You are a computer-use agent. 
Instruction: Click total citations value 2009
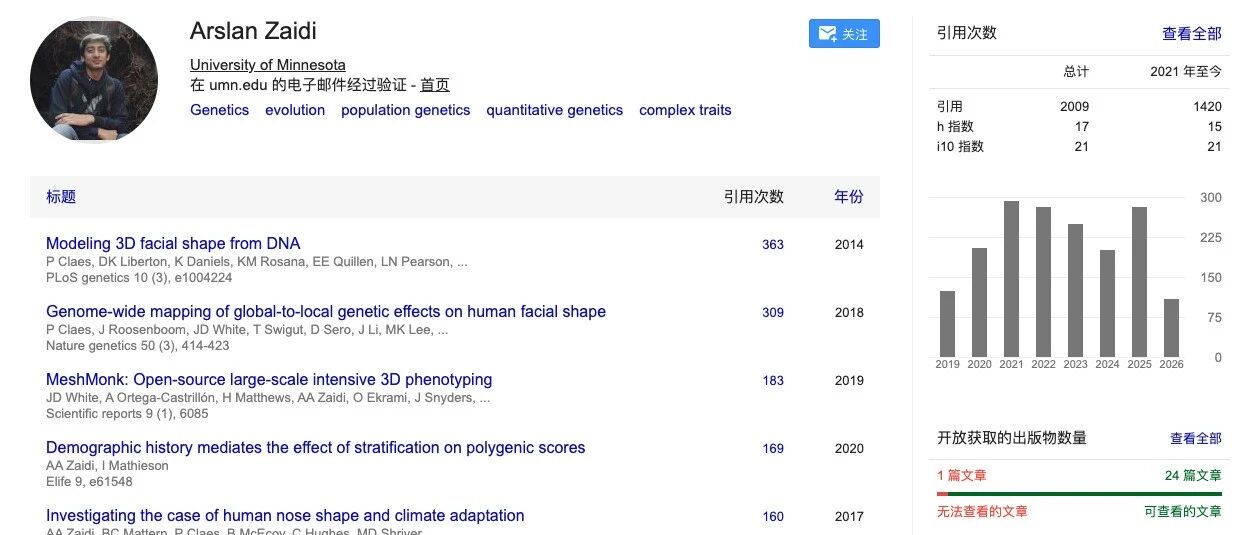pyautogui.click(x=1074, y=106)
